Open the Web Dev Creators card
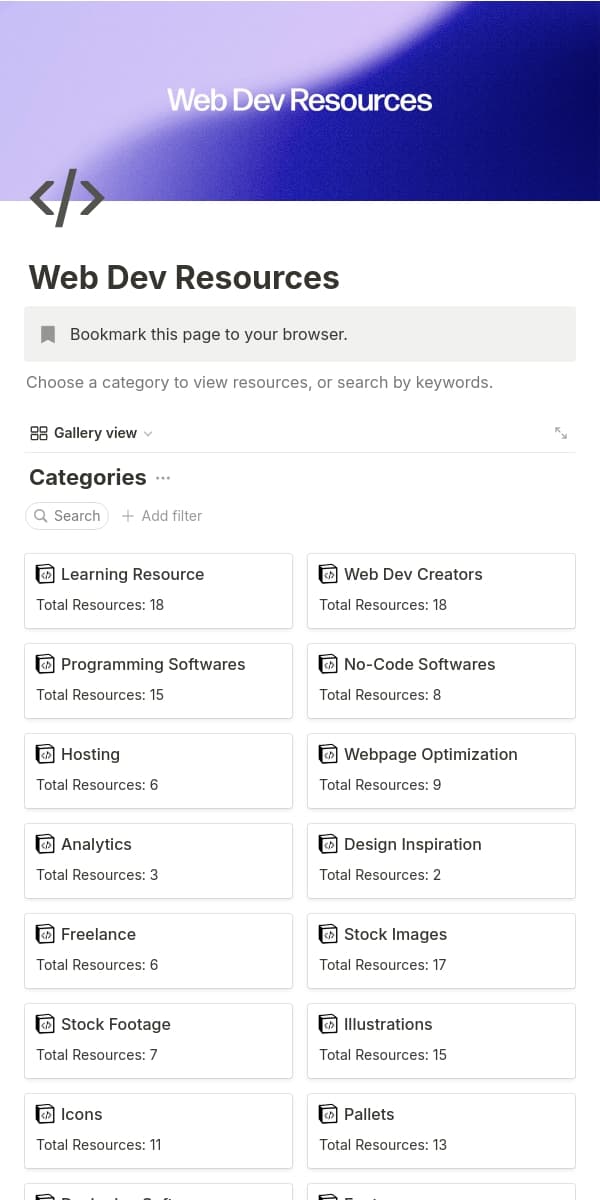Viewport: 600px width, 1200px height. [441, 590]
